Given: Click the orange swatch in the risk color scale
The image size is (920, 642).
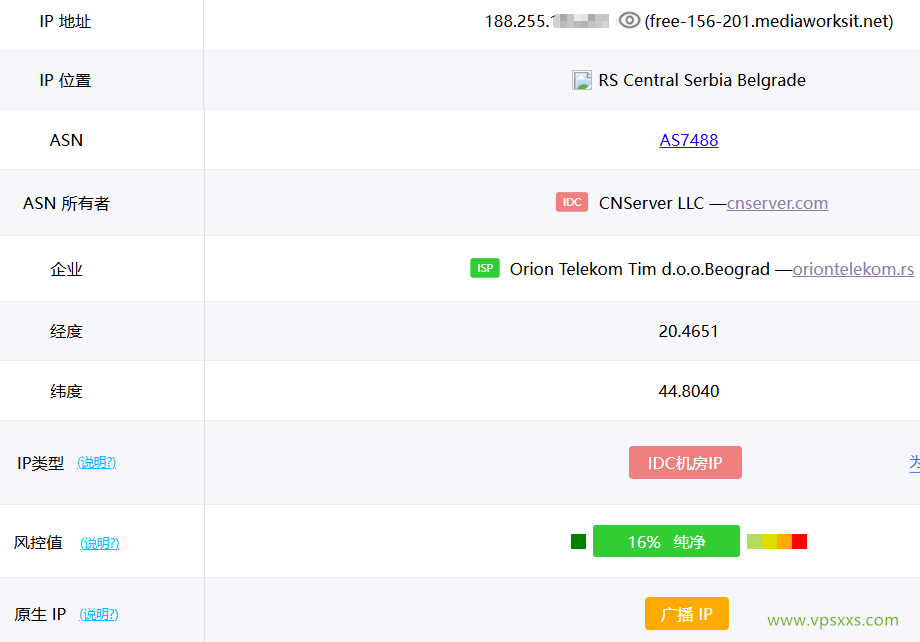Looking at the screenshot, I should point(784,541).
